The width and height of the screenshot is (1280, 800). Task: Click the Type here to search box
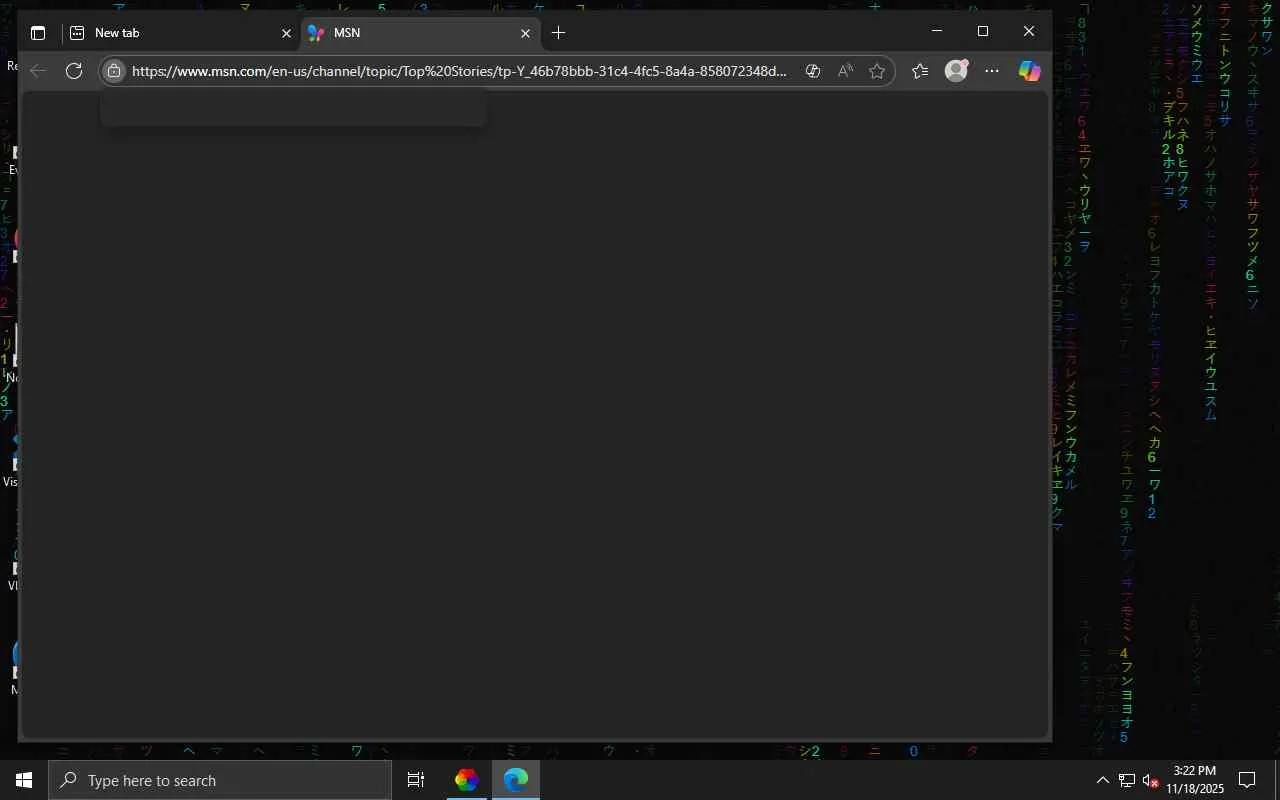tap(220, 780)
